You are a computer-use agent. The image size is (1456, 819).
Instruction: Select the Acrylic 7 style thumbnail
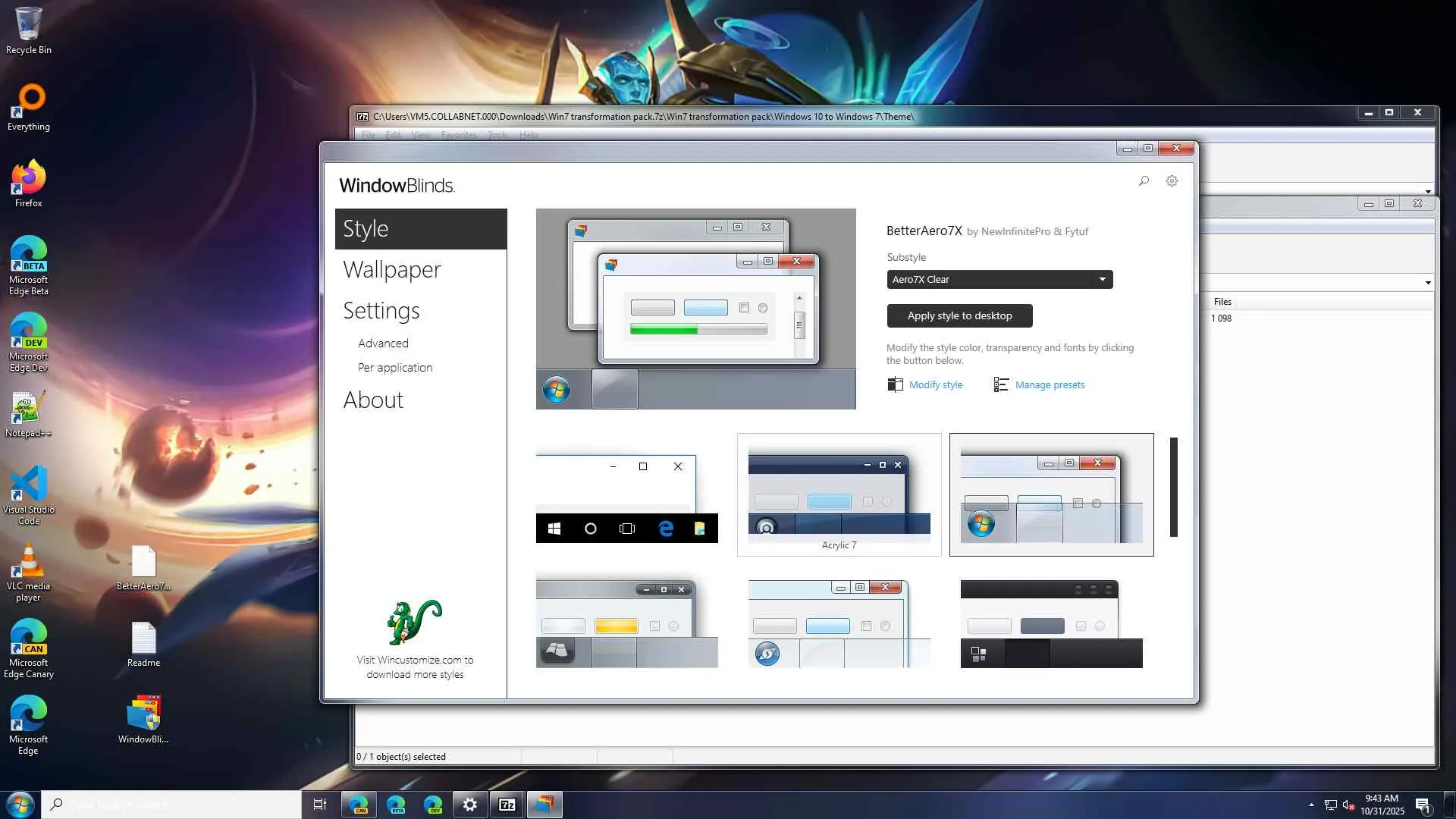(x=839, y=494)
